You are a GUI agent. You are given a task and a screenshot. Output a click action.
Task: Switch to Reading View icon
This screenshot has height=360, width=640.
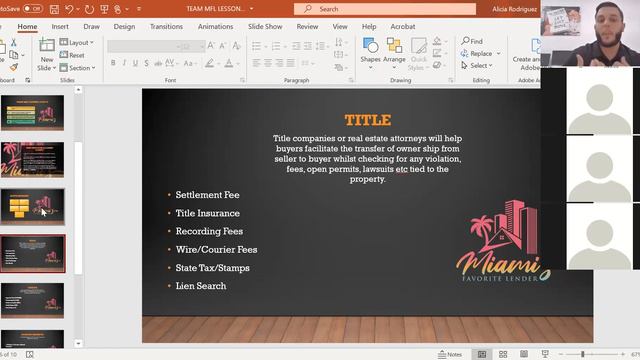[x=524, y=354]
